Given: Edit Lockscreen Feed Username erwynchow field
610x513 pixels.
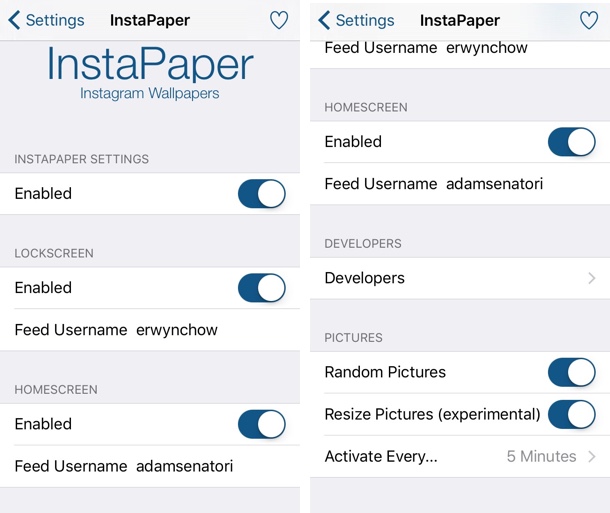Looking at the screenshot, I should 150,330.
